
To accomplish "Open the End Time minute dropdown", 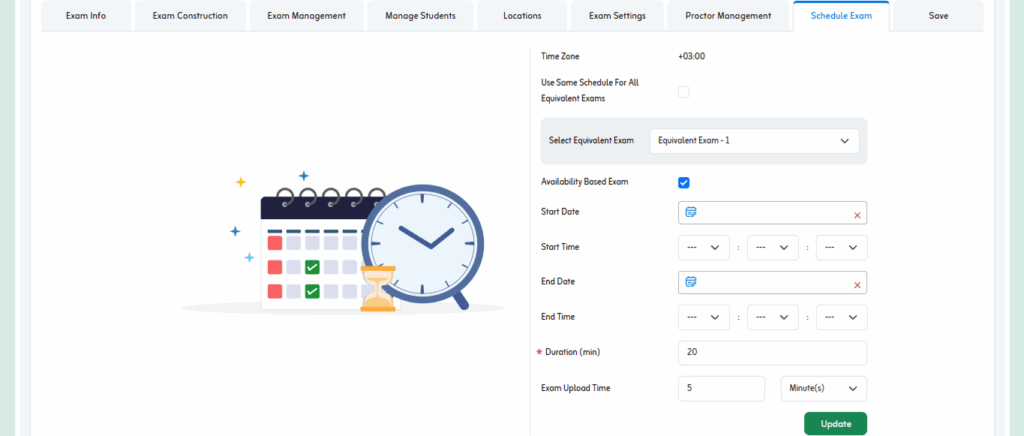I will (772, 318).
